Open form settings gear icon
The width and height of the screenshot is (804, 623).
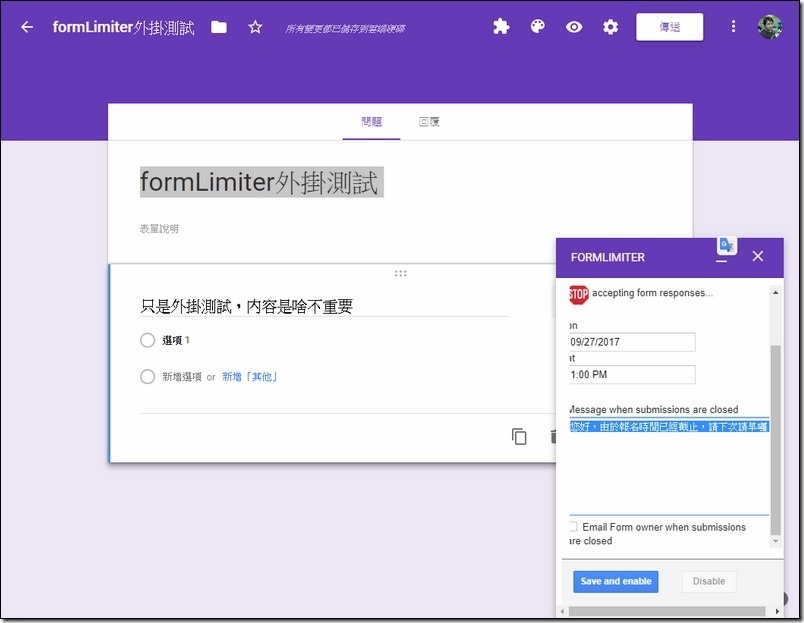click(610, 27)
